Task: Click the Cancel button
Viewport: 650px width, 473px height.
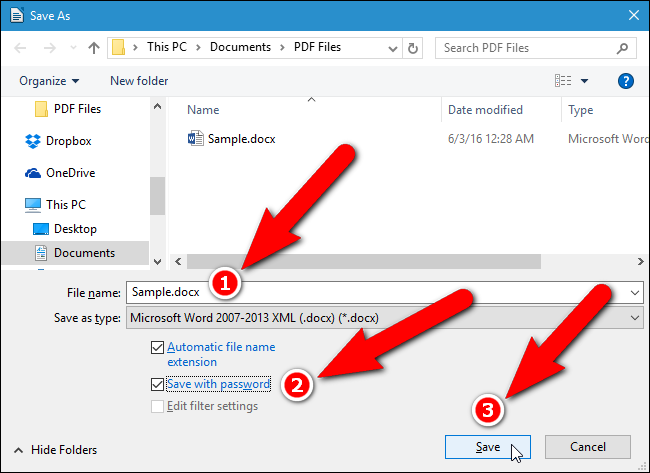Action: coord(588,447)
